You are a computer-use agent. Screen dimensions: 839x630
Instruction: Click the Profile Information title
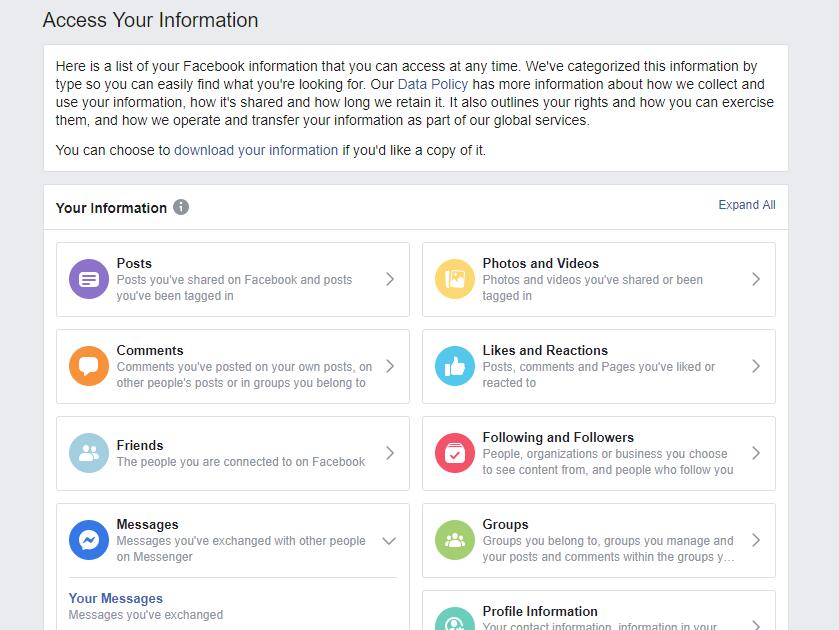pyautogui.click(x=540, y=611)
